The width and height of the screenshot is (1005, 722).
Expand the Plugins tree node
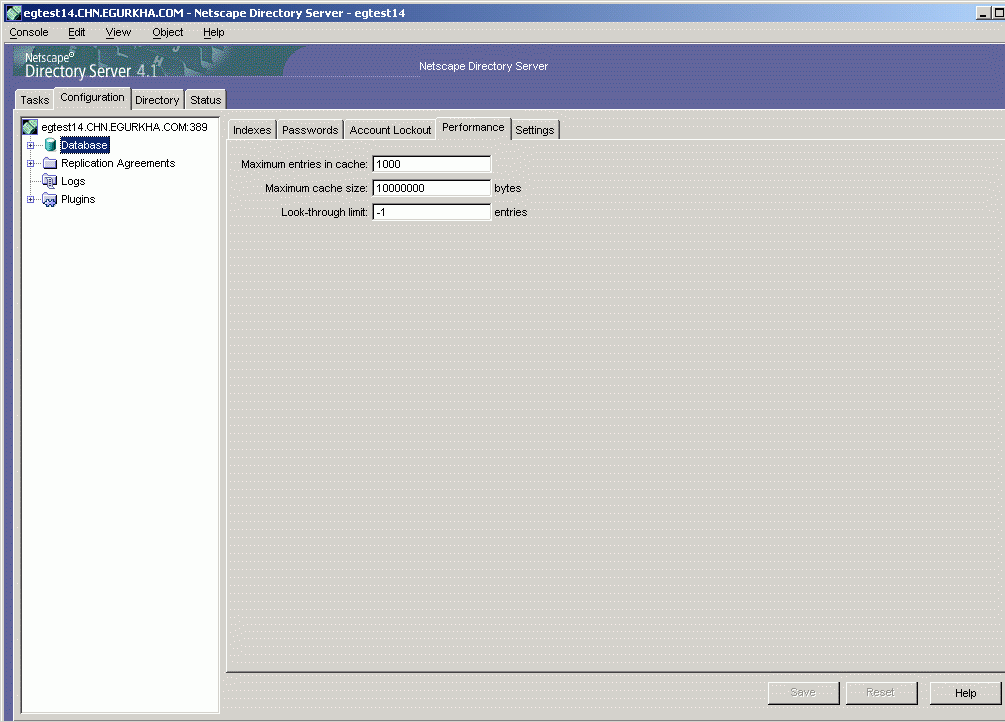point(30,199)
